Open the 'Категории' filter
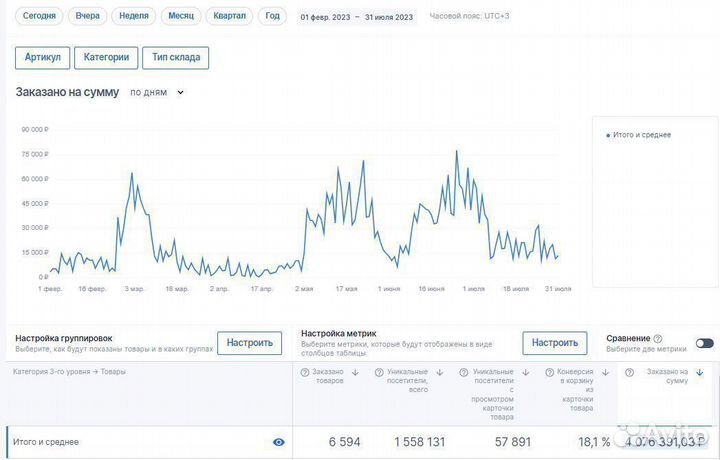Viewport: 720px width, 460px height. pyautogui.click(x=106, y=57)
